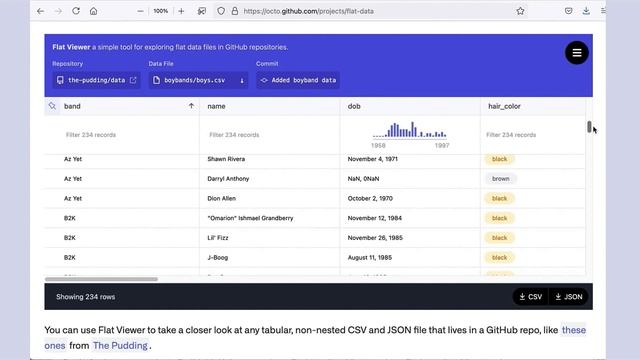Zoom out with the minus icon
This screenshot has width=640, height=360.
[x=140, y=11]
